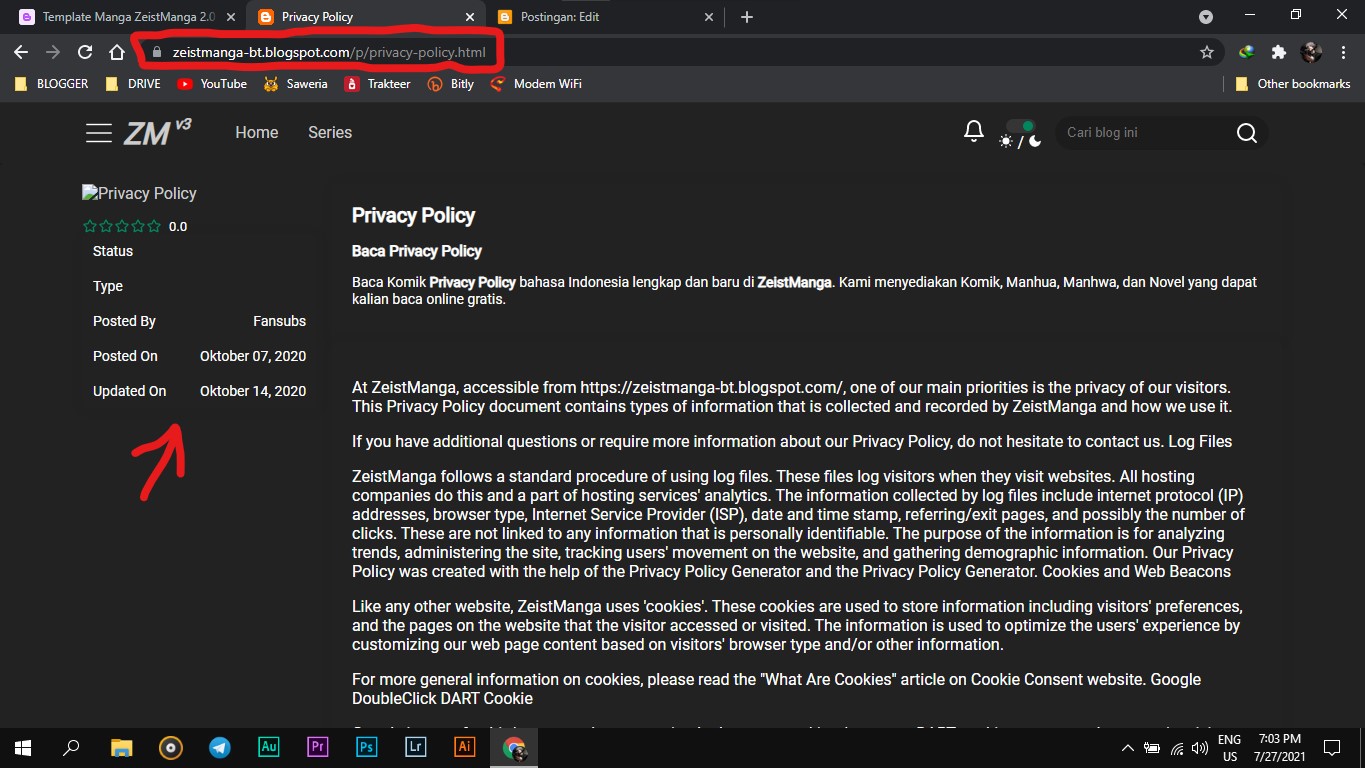The image size is (1365, 768).
Task: Reload the page using refresh icon
Action: tap(85, 52)
